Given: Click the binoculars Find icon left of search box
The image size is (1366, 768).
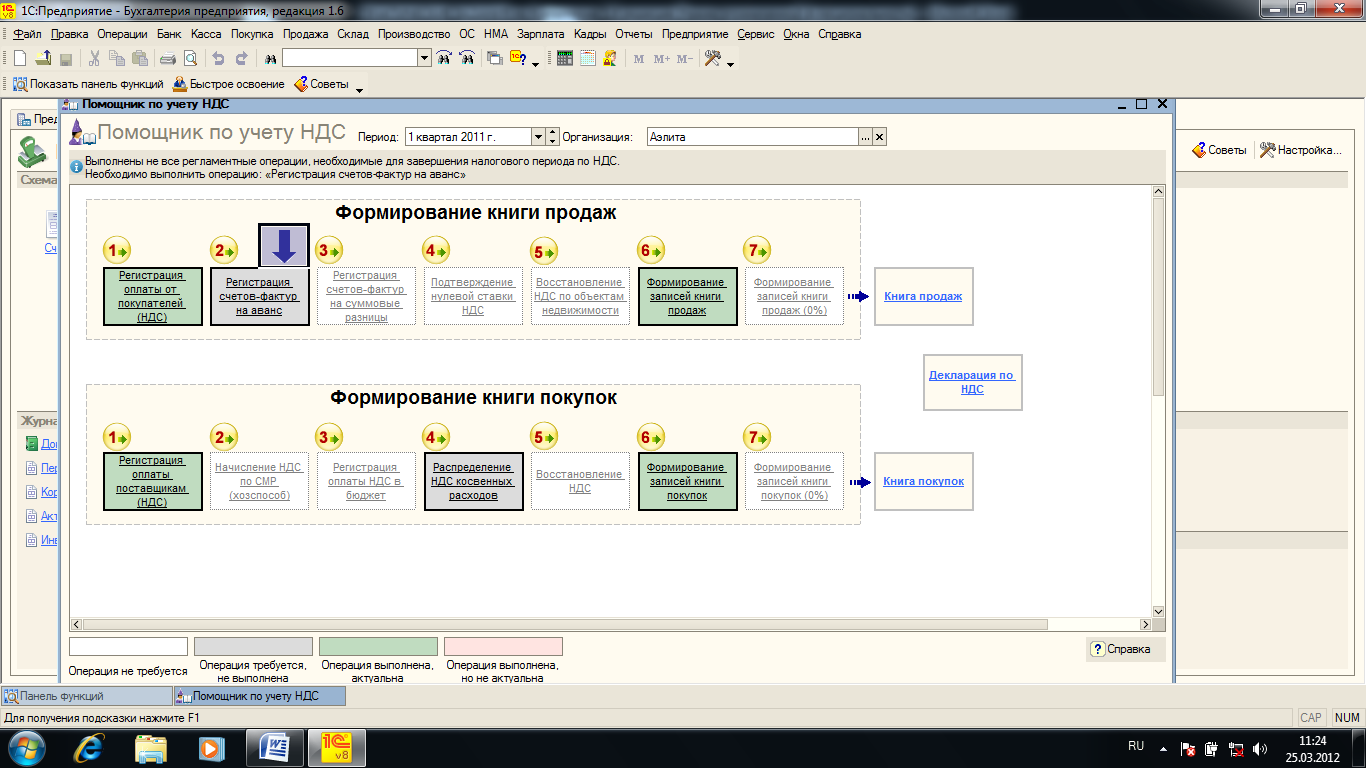Looking at the screenshot, I should [x=269, y=58].
